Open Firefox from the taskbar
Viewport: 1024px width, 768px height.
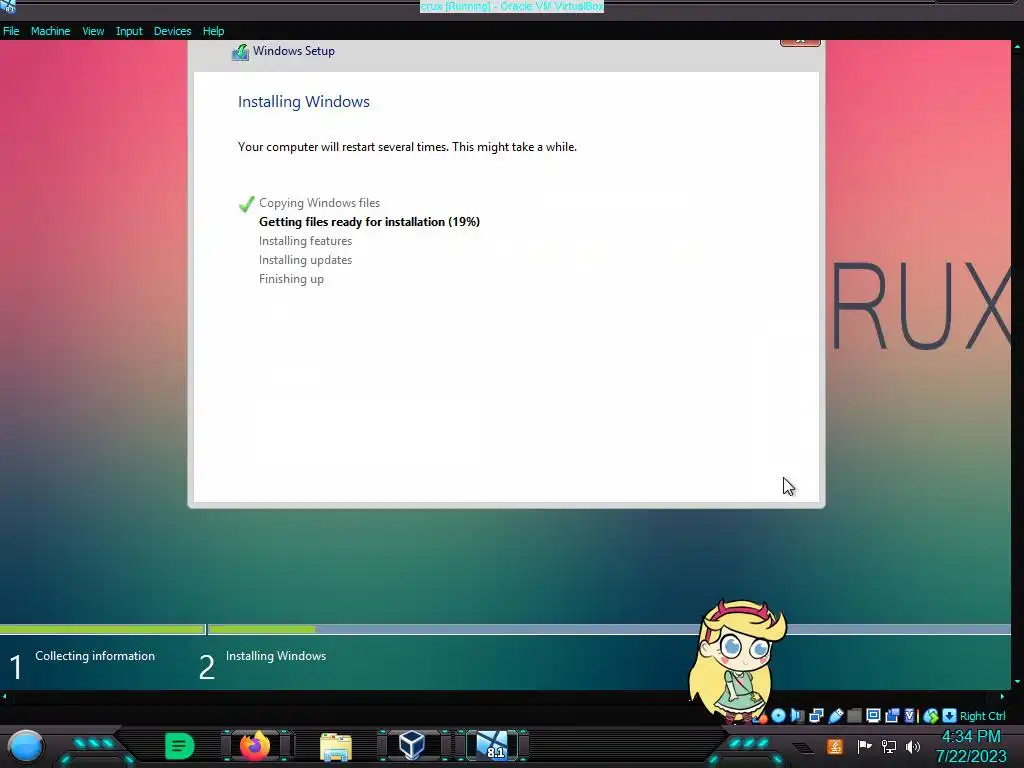coord(255,745)
